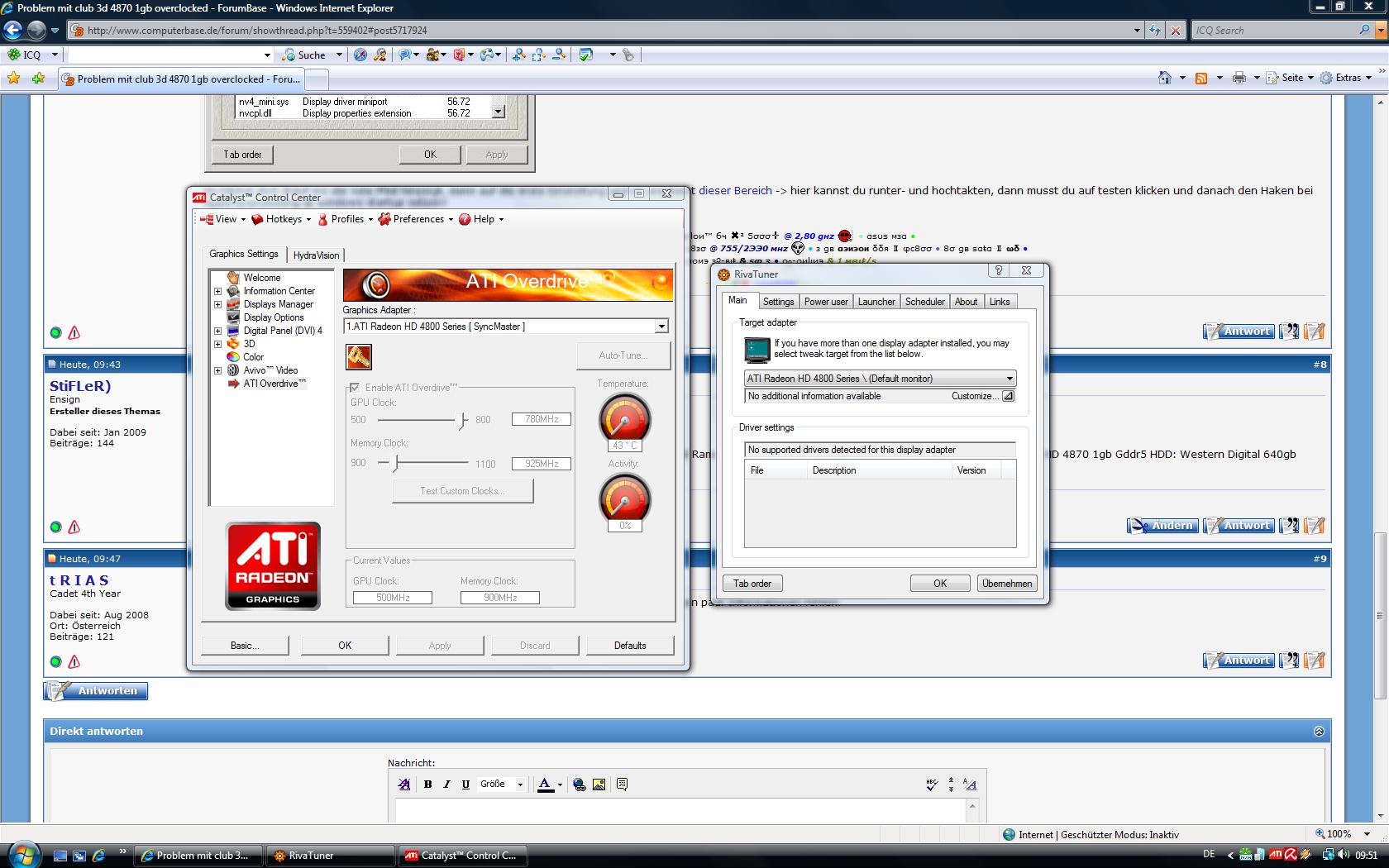Open the View menu in Catalyst Control Center
This screenshot has width=1389, height=868.
click(x=223, y=219)
